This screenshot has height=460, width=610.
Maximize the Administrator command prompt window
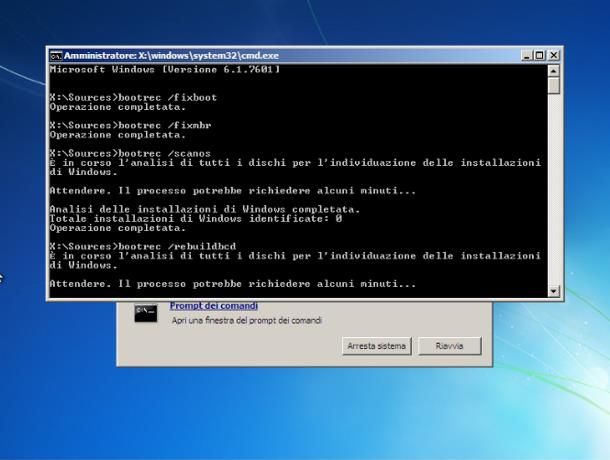click(x=540, y=55)
